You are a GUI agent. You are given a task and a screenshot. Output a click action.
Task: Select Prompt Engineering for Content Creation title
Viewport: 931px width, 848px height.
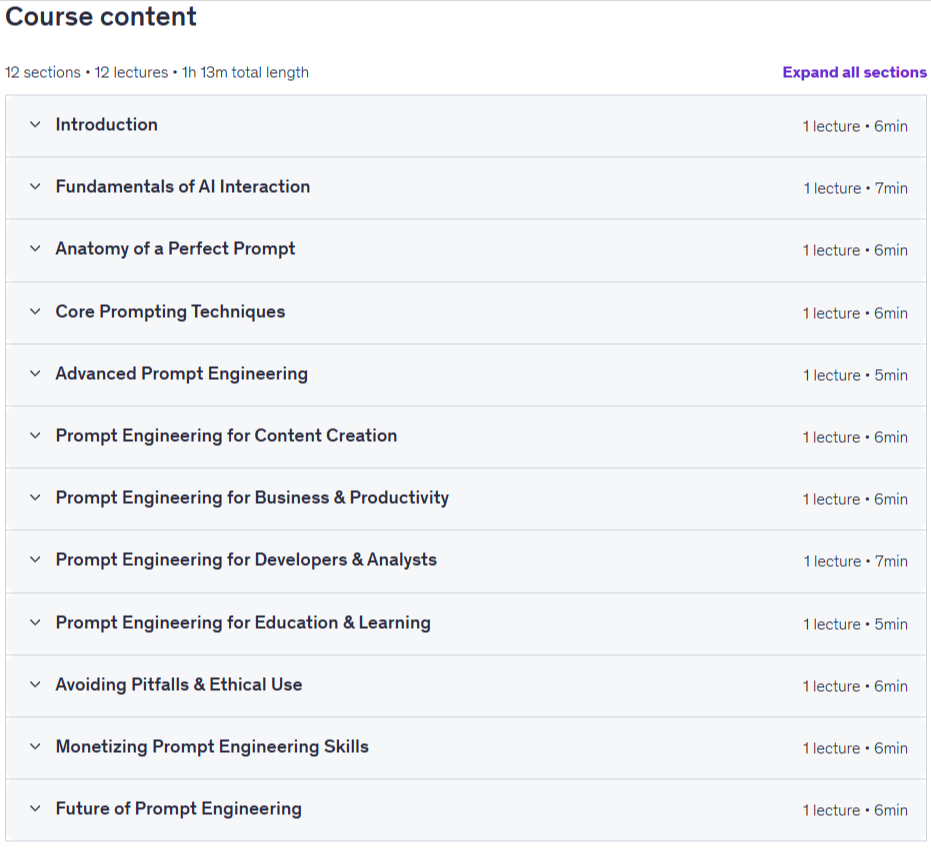pyautogui.click(x=226, y=435)
